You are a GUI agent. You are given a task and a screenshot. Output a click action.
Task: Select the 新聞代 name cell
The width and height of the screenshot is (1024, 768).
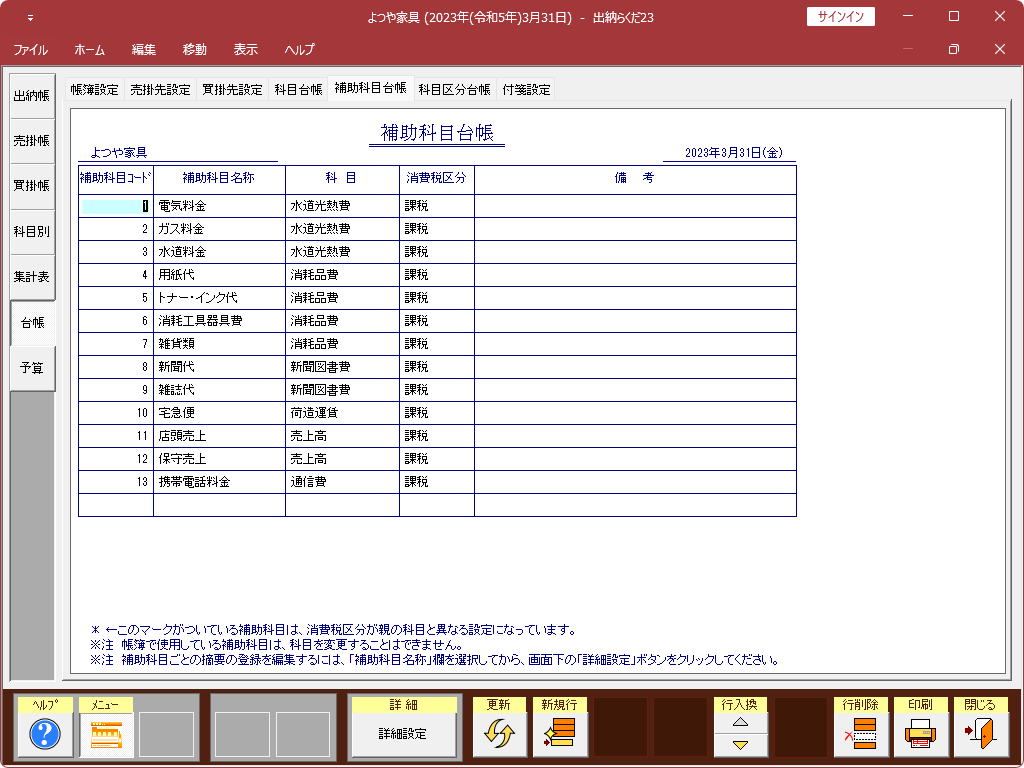coord(219,367)
